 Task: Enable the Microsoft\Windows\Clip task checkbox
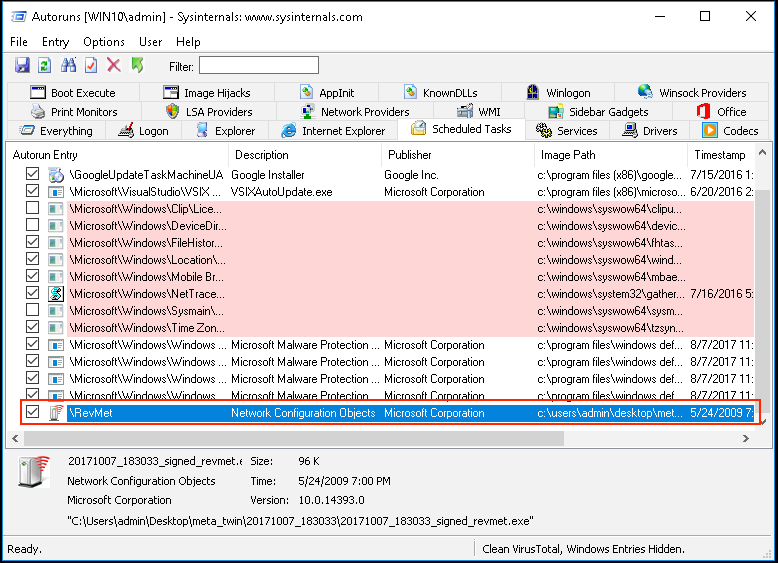(x=33, y=209)
